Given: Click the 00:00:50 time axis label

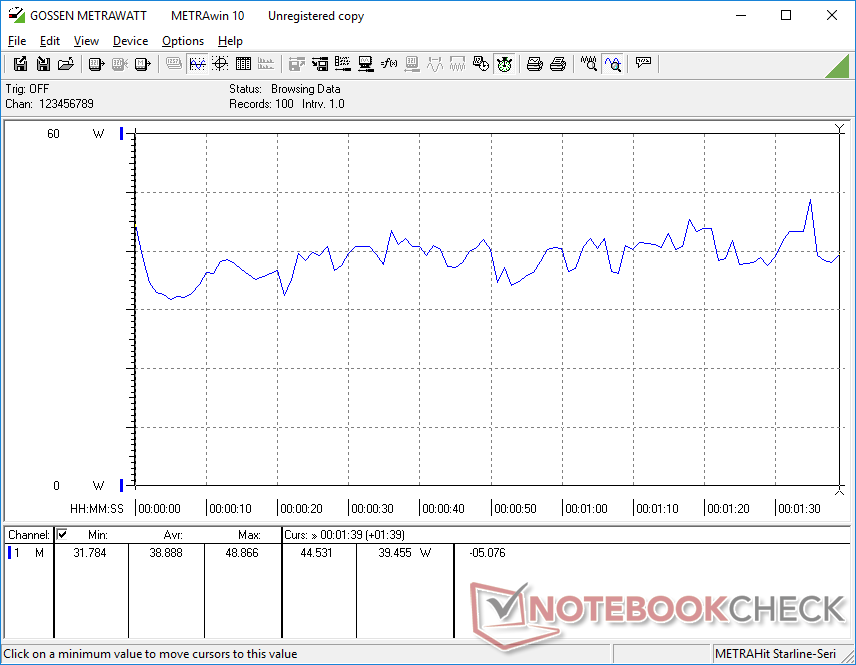Looking at the screenshot, I should 515,509.
